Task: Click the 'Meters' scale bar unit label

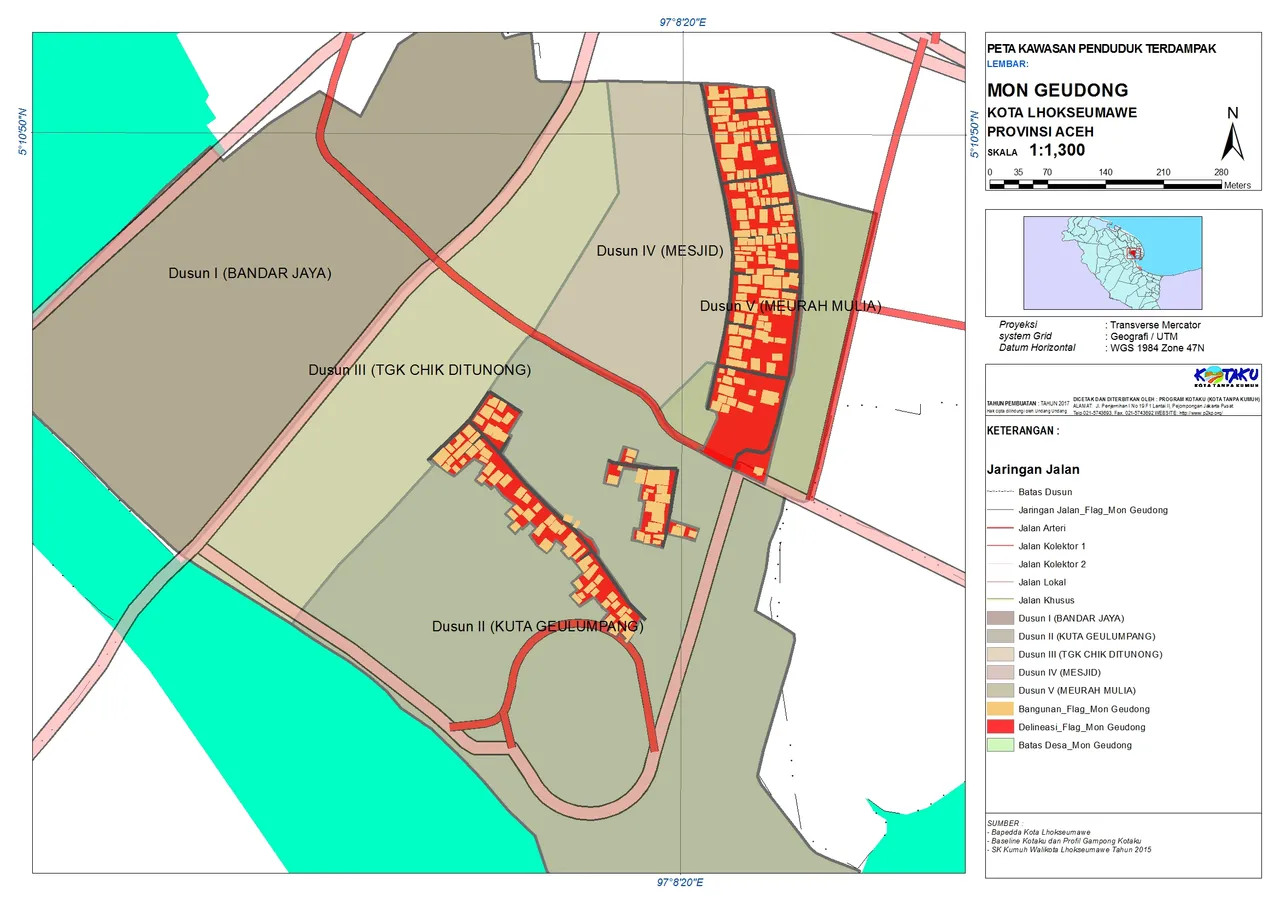Action: (x=1237, y=186)
